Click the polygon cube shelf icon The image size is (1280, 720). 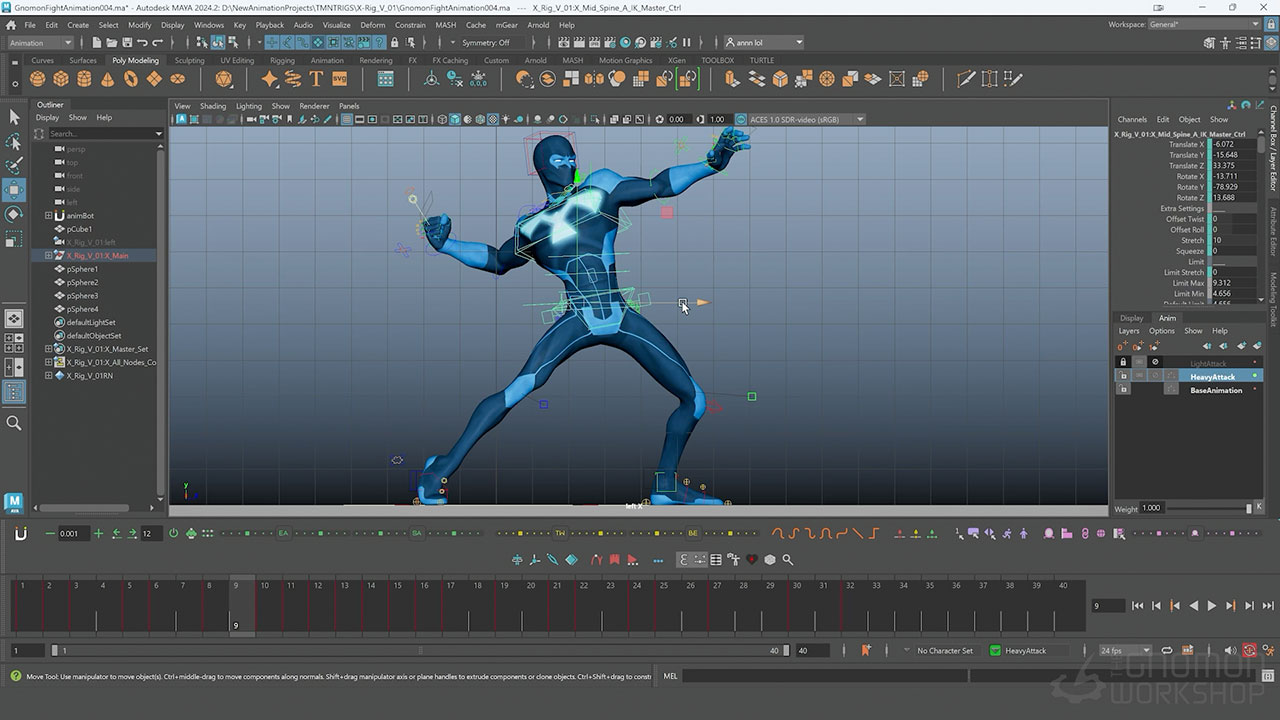(61, 79)
